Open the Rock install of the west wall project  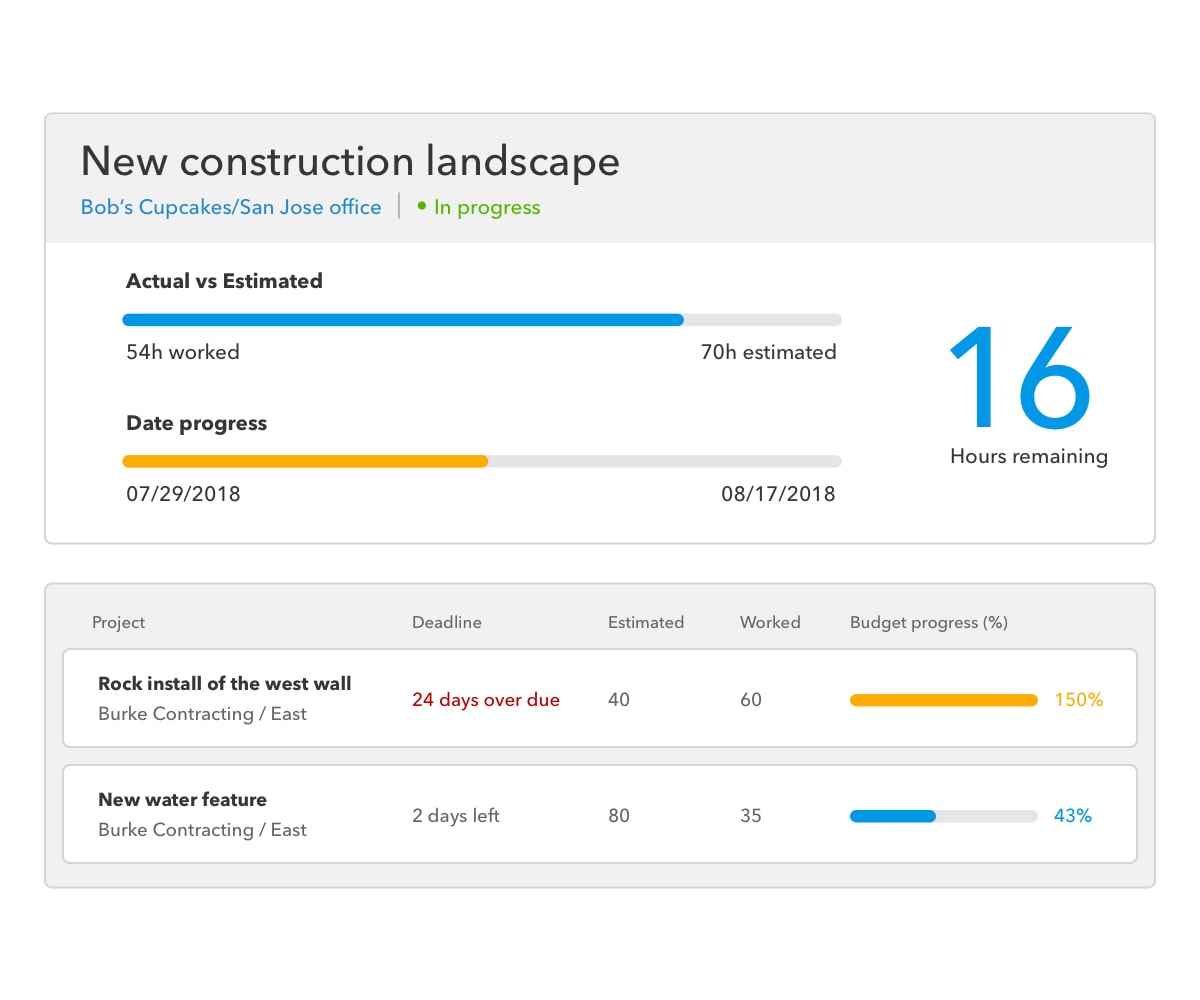(225, 684)
